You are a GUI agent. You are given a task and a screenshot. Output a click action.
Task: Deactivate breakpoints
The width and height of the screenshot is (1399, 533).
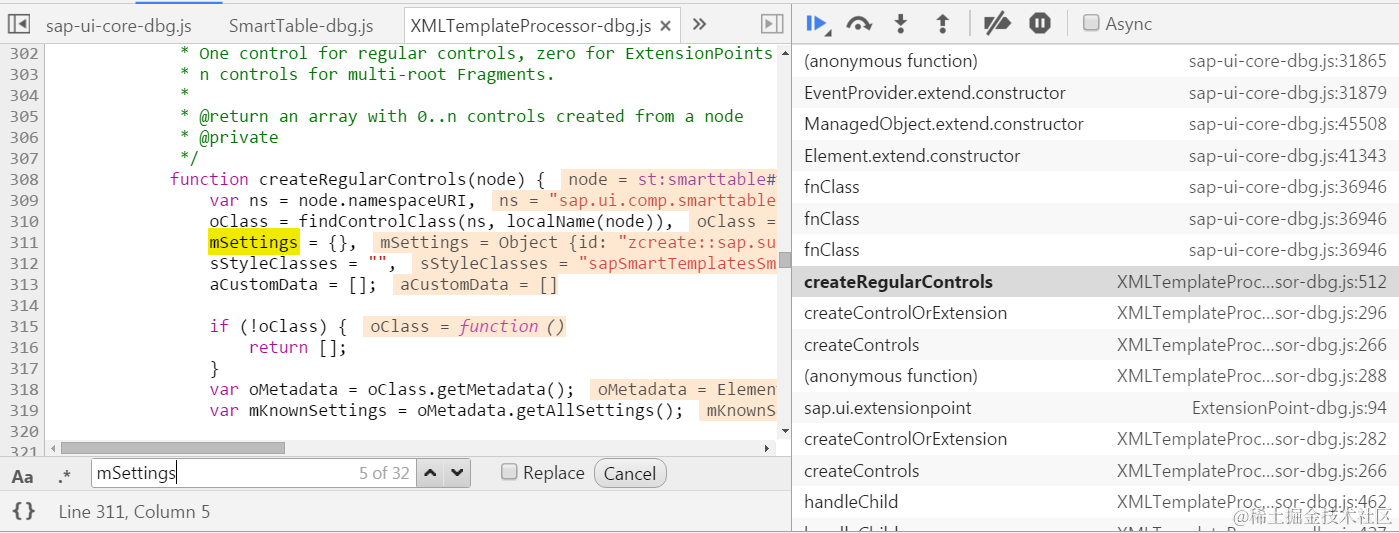pos(997,24)
